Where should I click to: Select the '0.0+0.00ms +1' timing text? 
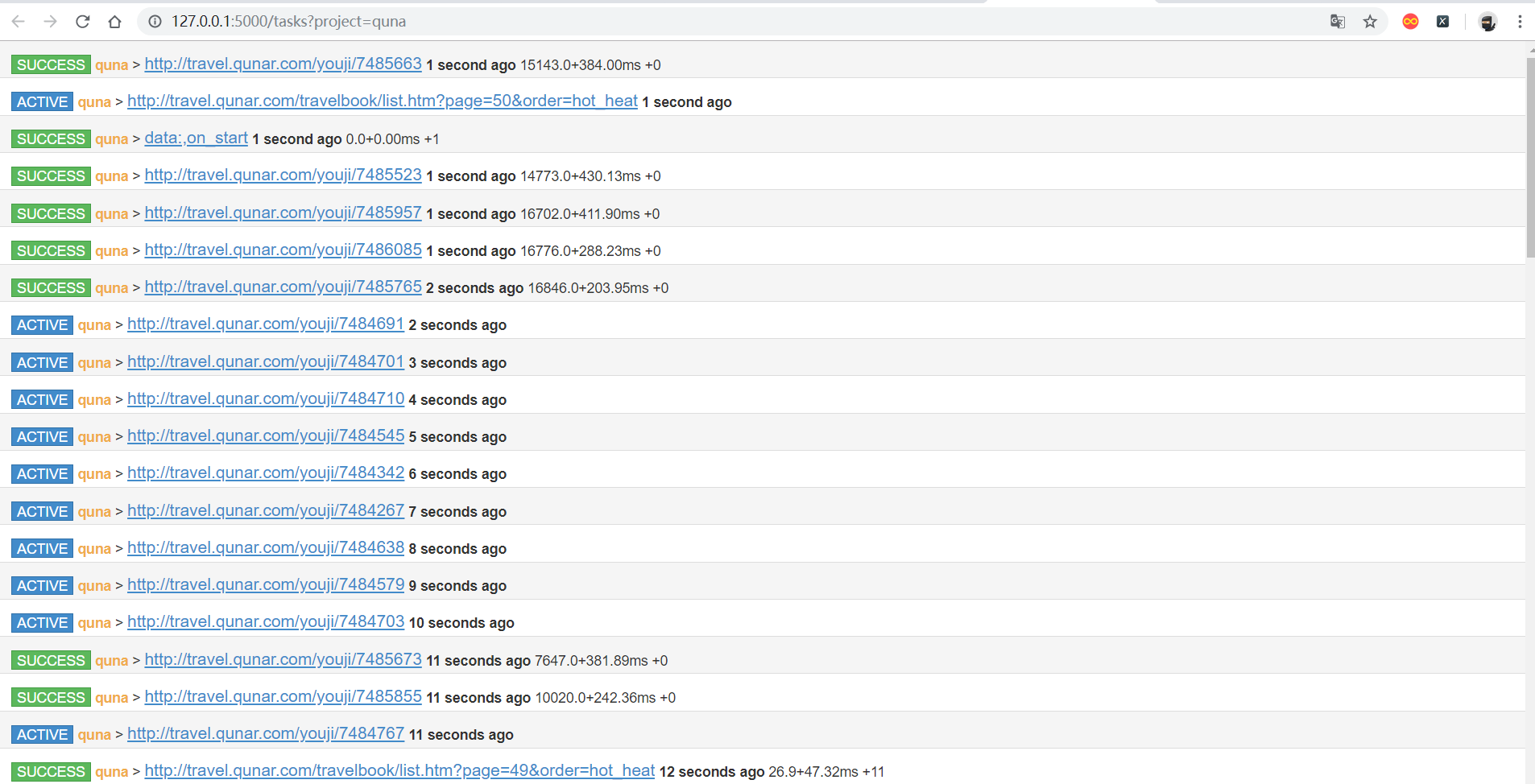[392, 139]
